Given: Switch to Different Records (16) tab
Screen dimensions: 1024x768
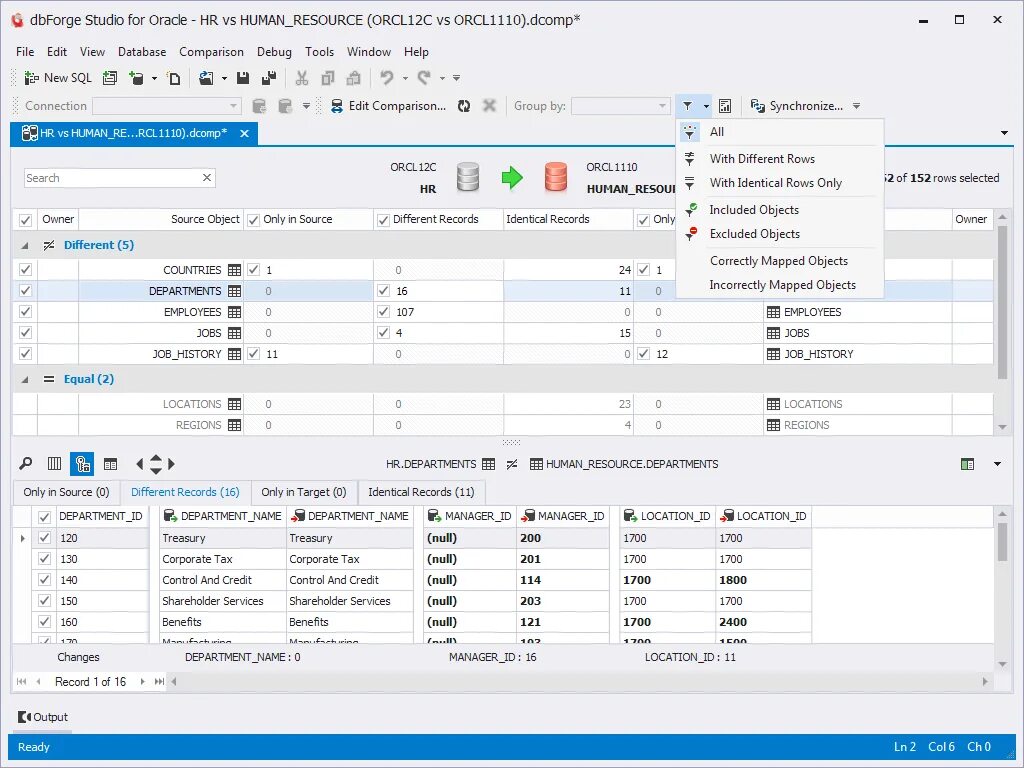Looking at the screenshot, I should (x=185, y=492).
